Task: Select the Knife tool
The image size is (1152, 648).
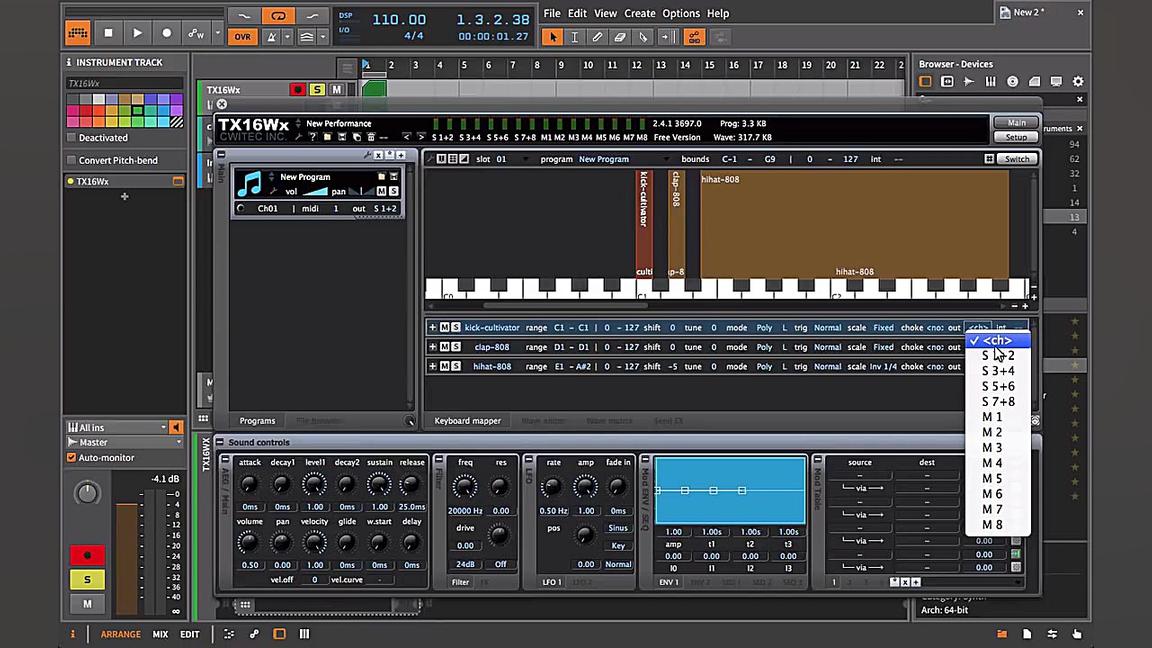Action: click(x=643, y=37)
